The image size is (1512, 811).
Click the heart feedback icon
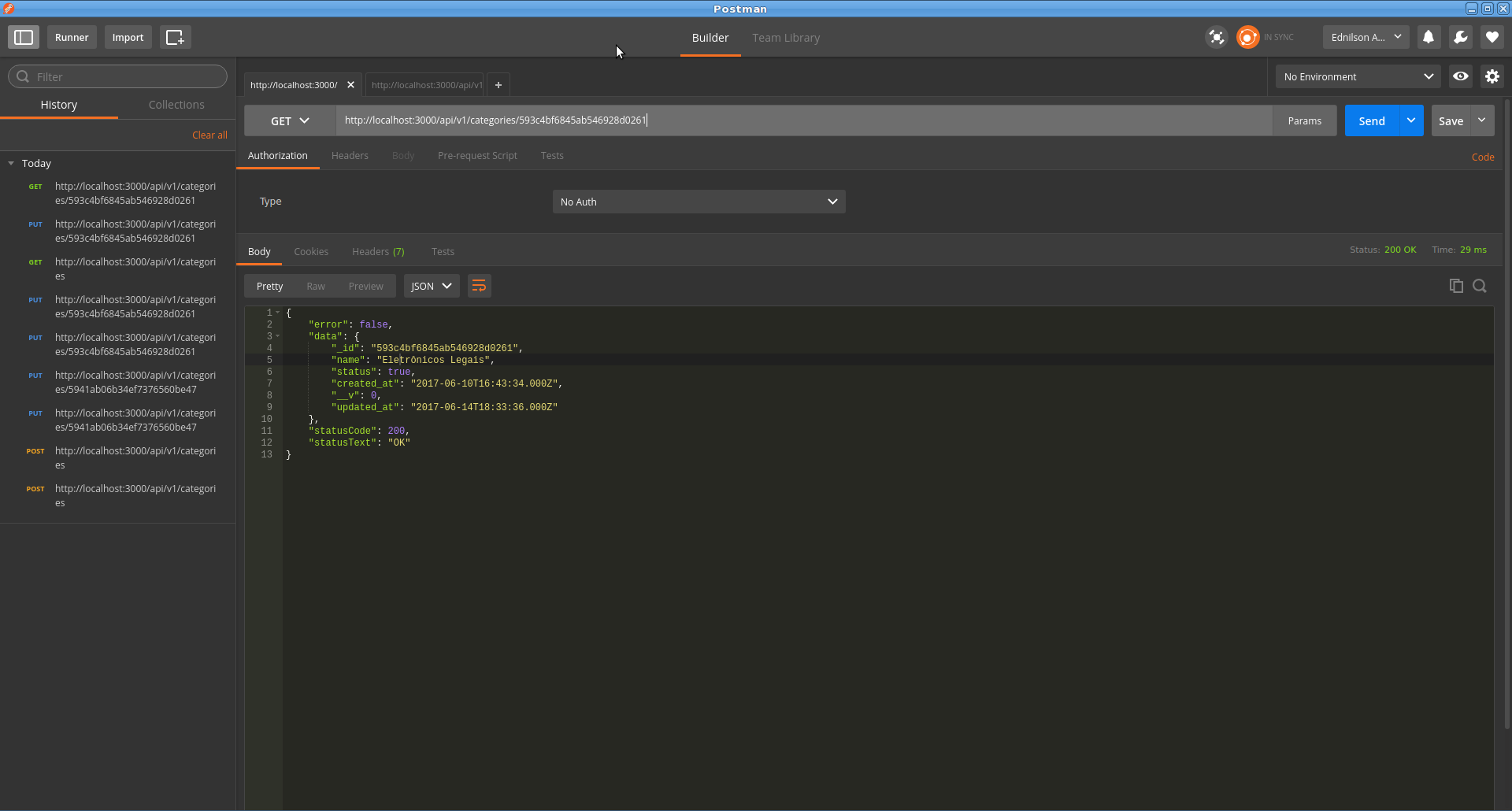1492,37
